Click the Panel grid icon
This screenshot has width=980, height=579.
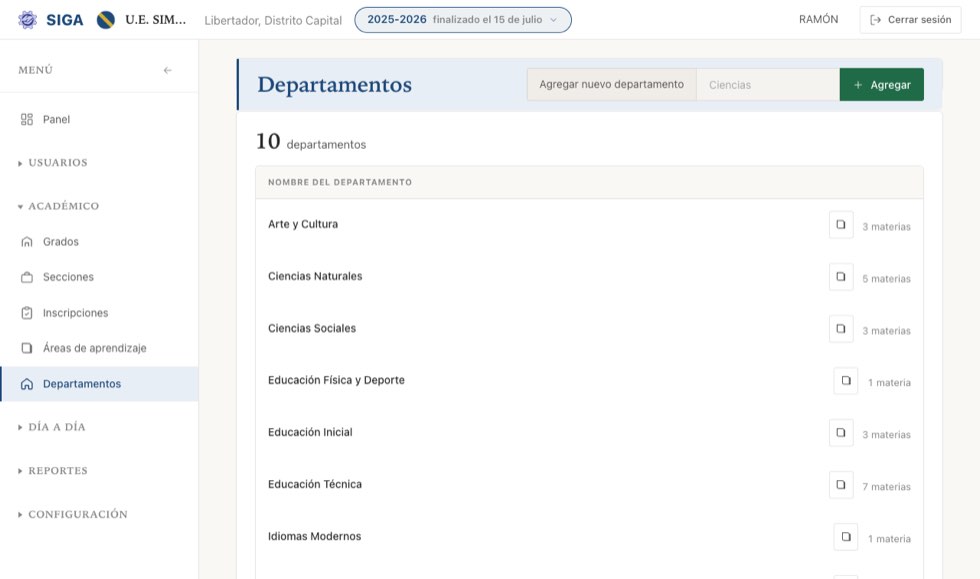tap(27, 119)
